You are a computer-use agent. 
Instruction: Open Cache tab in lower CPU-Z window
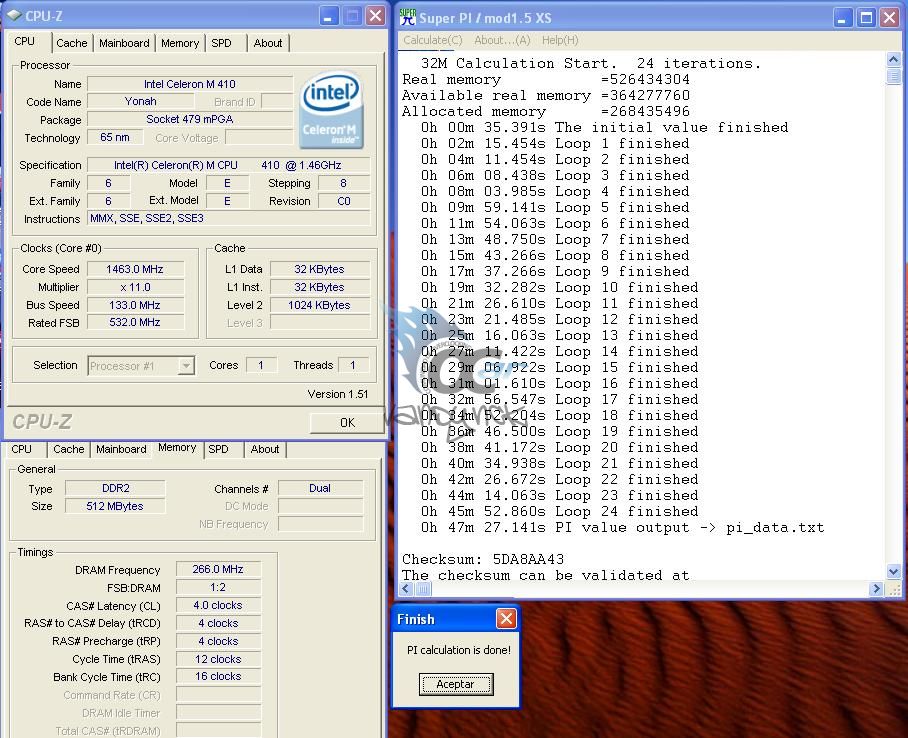[69, 449]
